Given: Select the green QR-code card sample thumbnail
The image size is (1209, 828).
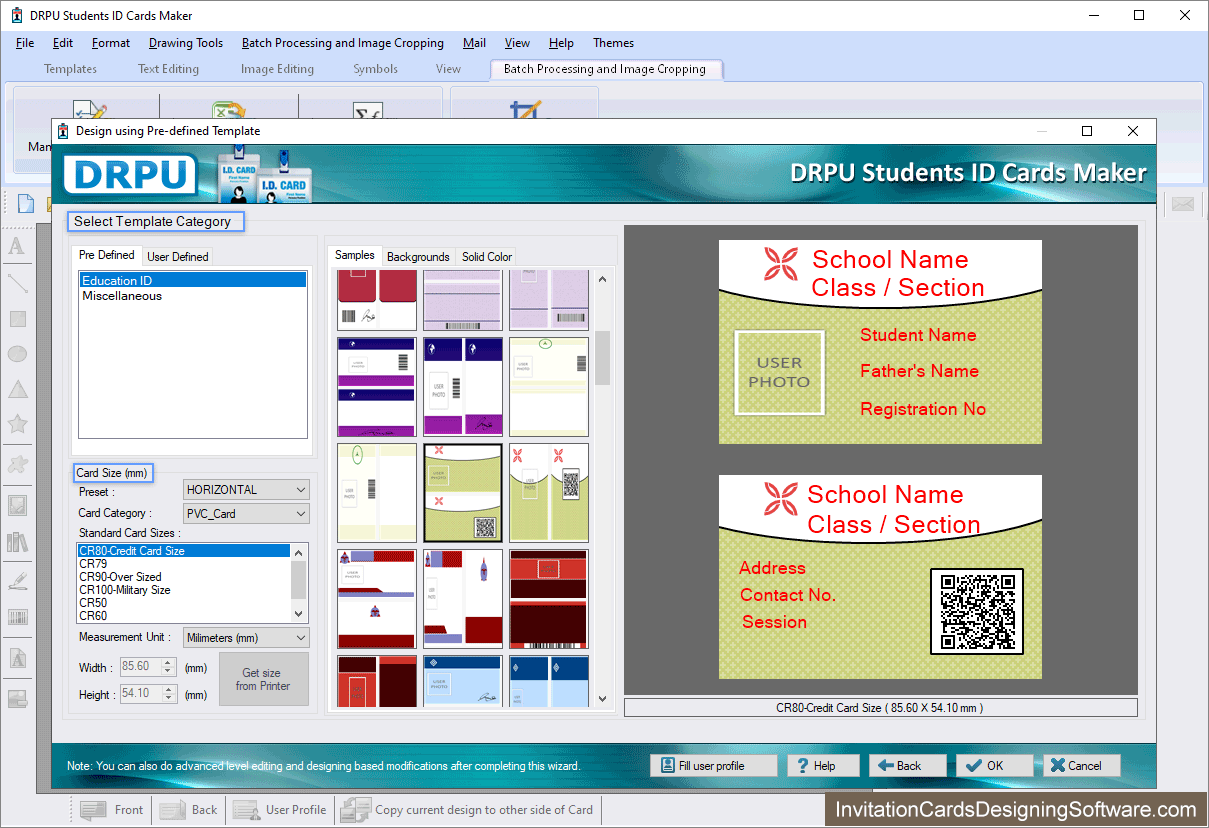Looking at the screenshot, I should tap(462, 493).
